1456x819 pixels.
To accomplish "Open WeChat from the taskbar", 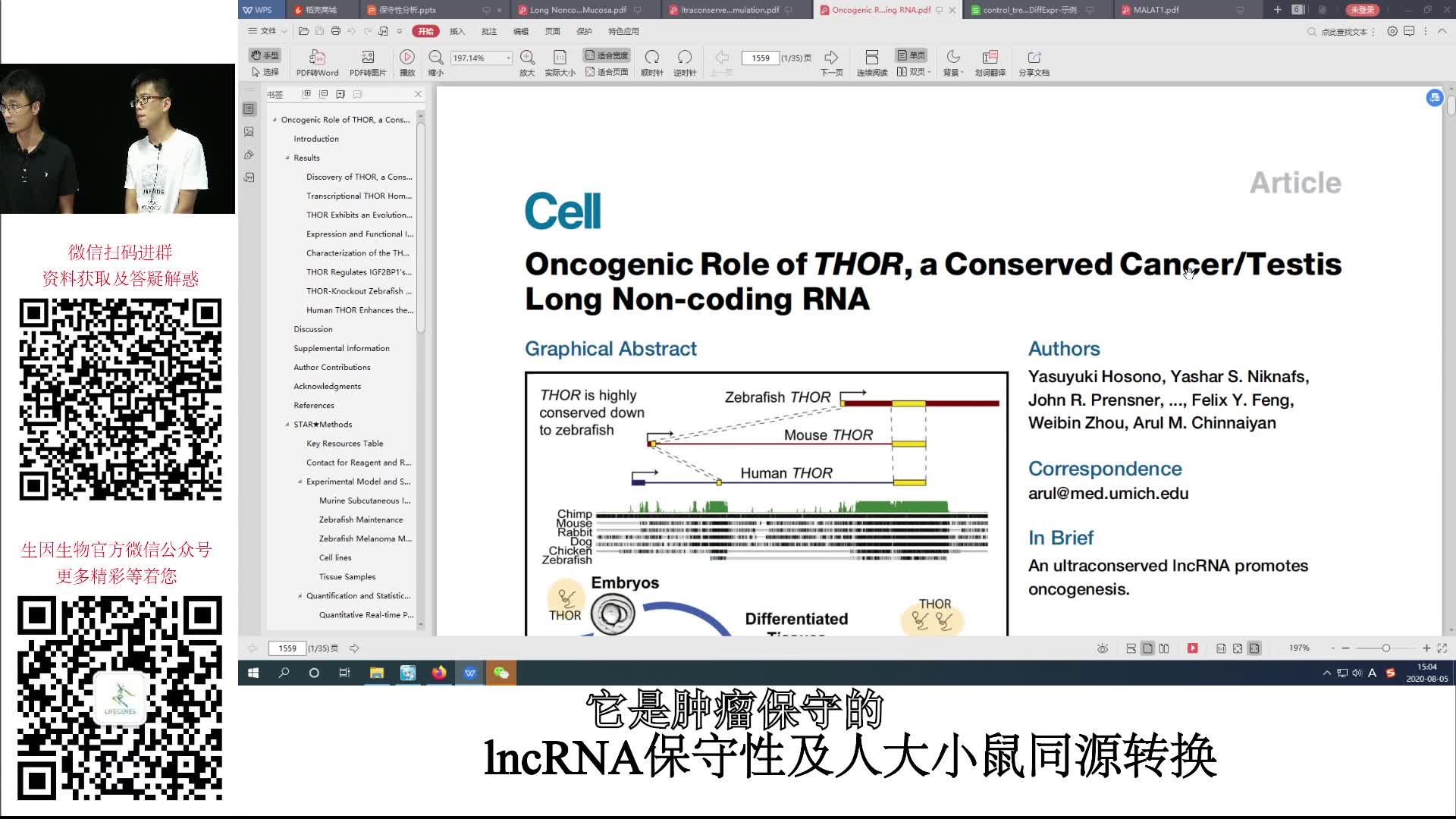I will pyautogui.click(x=500, y=673).
